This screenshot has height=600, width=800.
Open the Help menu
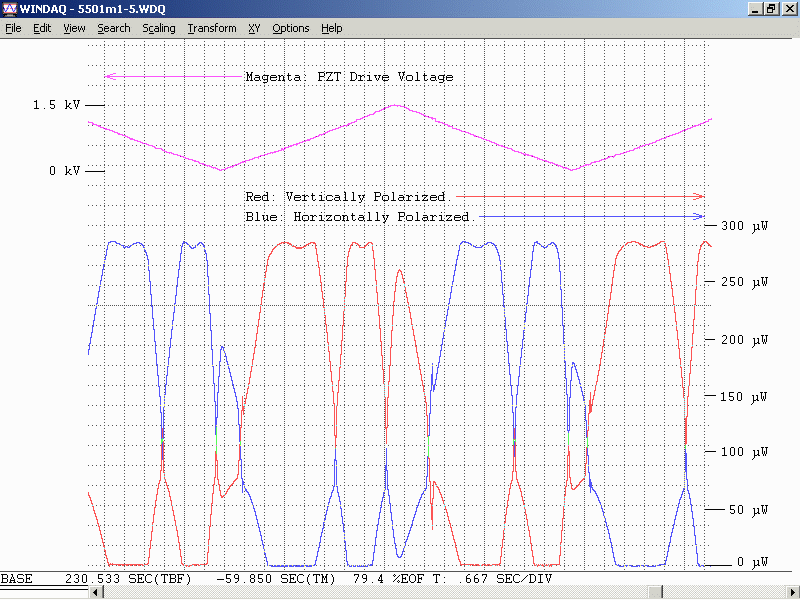[332, 28]
